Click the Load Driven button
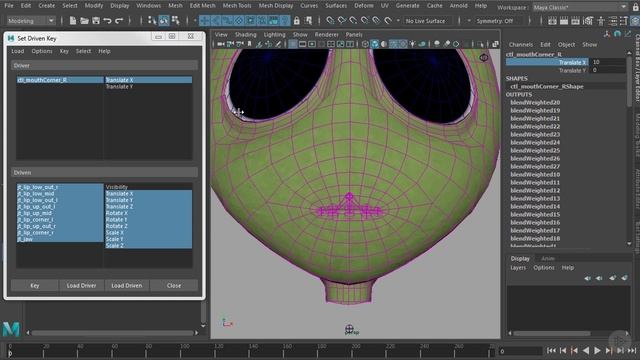Screen dimensions: 640x360 click(127, 285)
